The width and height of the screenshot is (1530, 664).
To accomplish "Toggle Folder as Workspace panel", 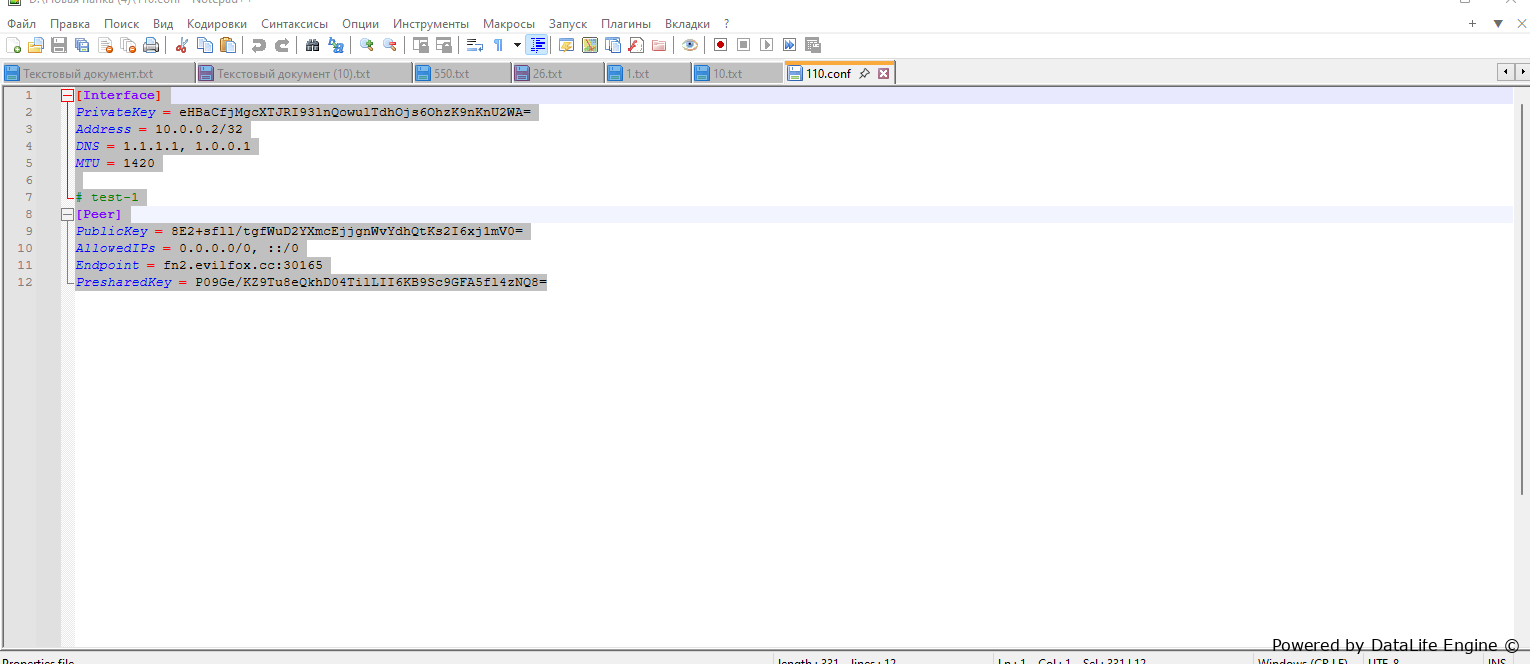I will pyautogui.click(x=659, y=45).
